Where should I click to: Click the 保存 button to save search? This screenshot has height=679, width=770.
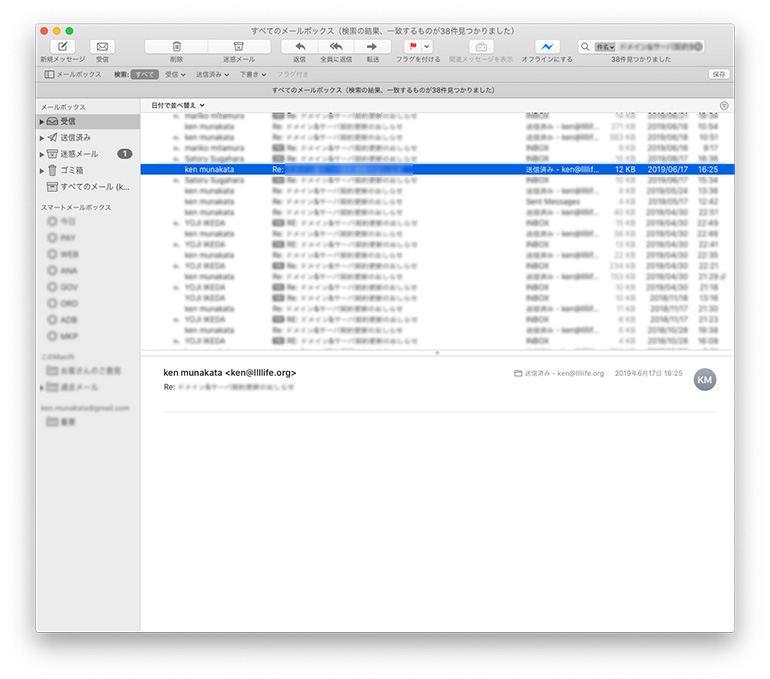[x=718, y=74]
